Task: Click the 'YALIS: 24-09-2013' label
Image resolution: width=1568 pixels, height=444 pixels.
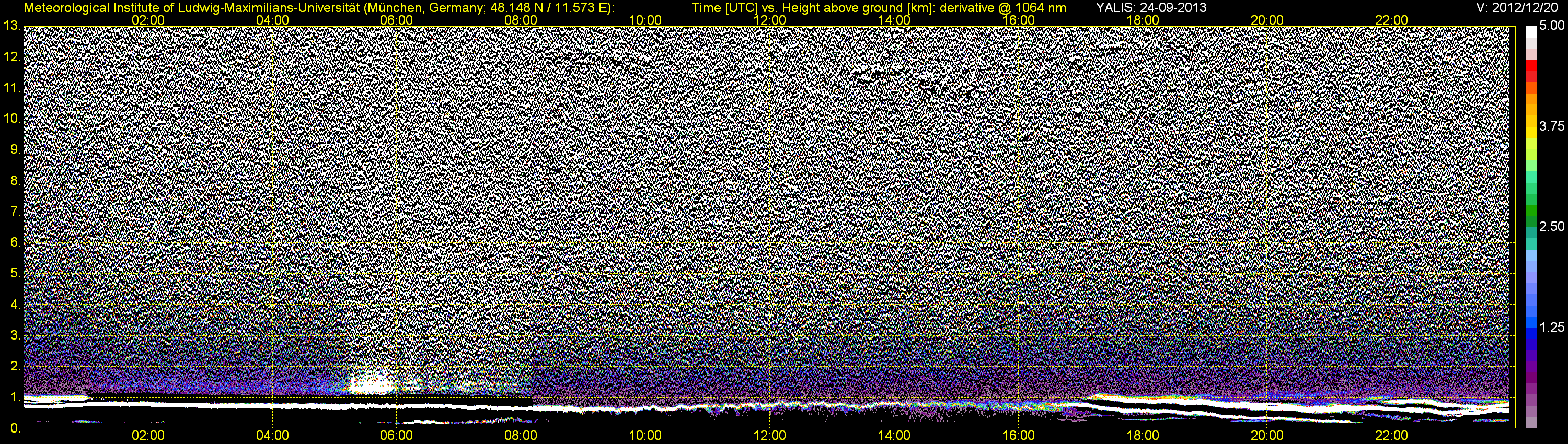Action: click(x=1151, y=8)
